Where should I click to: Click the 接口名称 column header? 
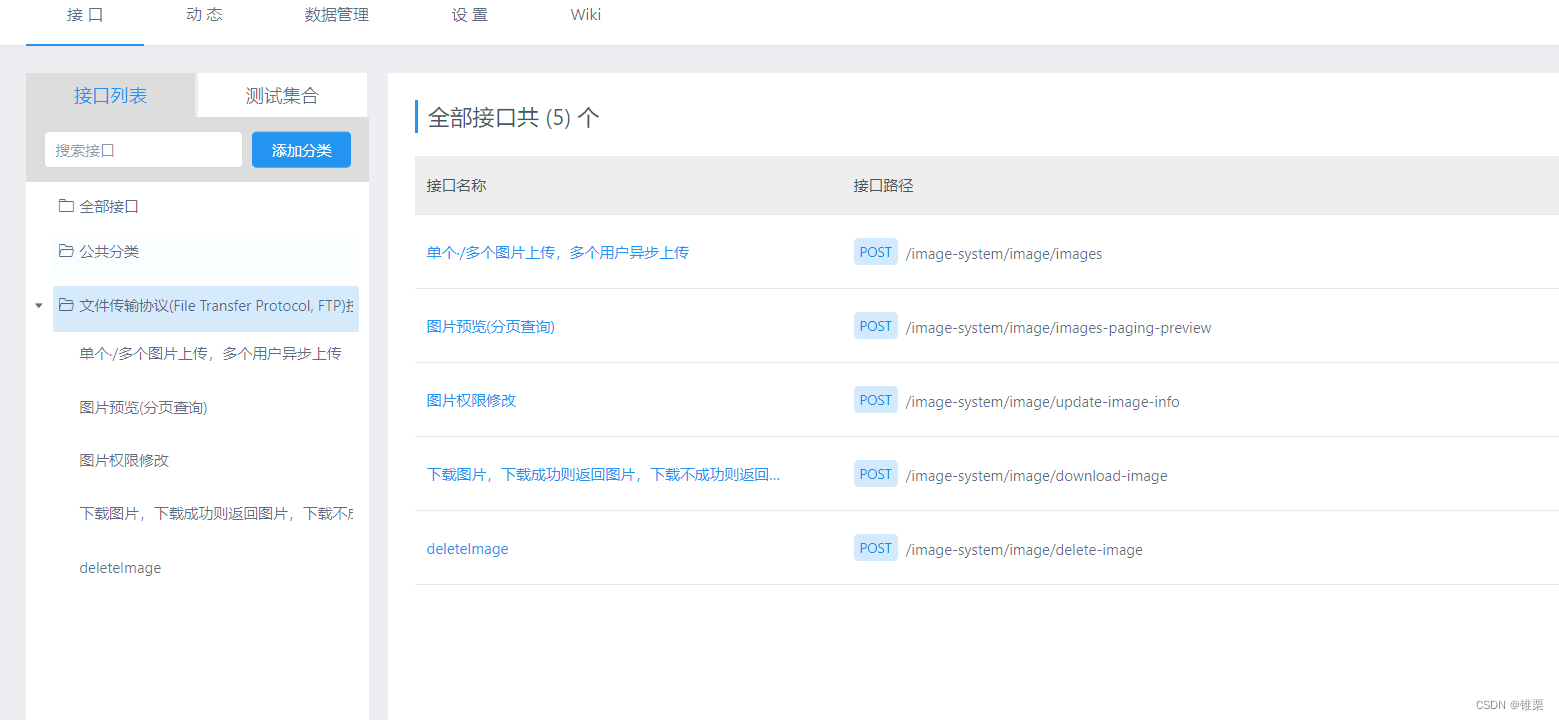click(456, 186)
